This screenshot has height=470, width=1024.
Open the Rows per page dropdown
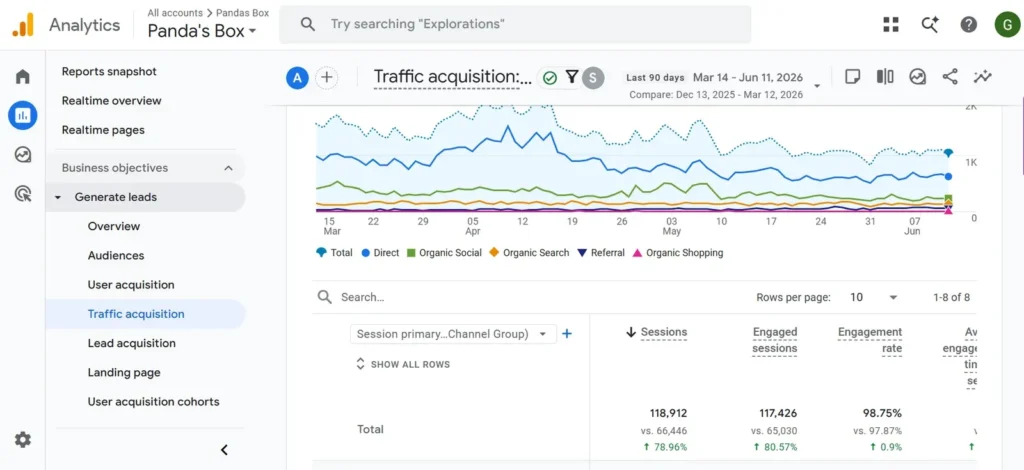point(874,298)
